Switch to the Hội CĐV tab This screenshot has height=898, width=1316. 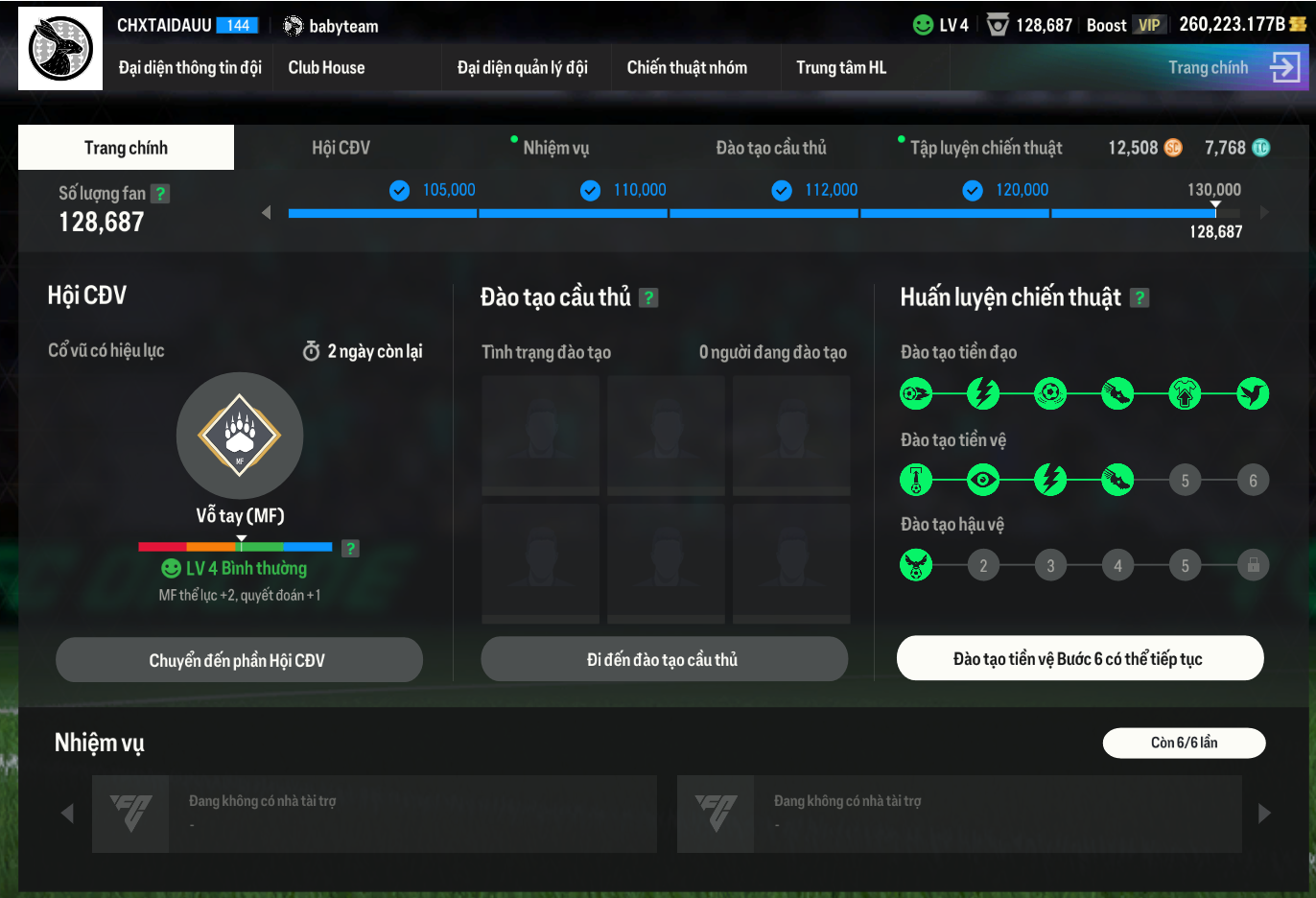[x=341, y=148]
